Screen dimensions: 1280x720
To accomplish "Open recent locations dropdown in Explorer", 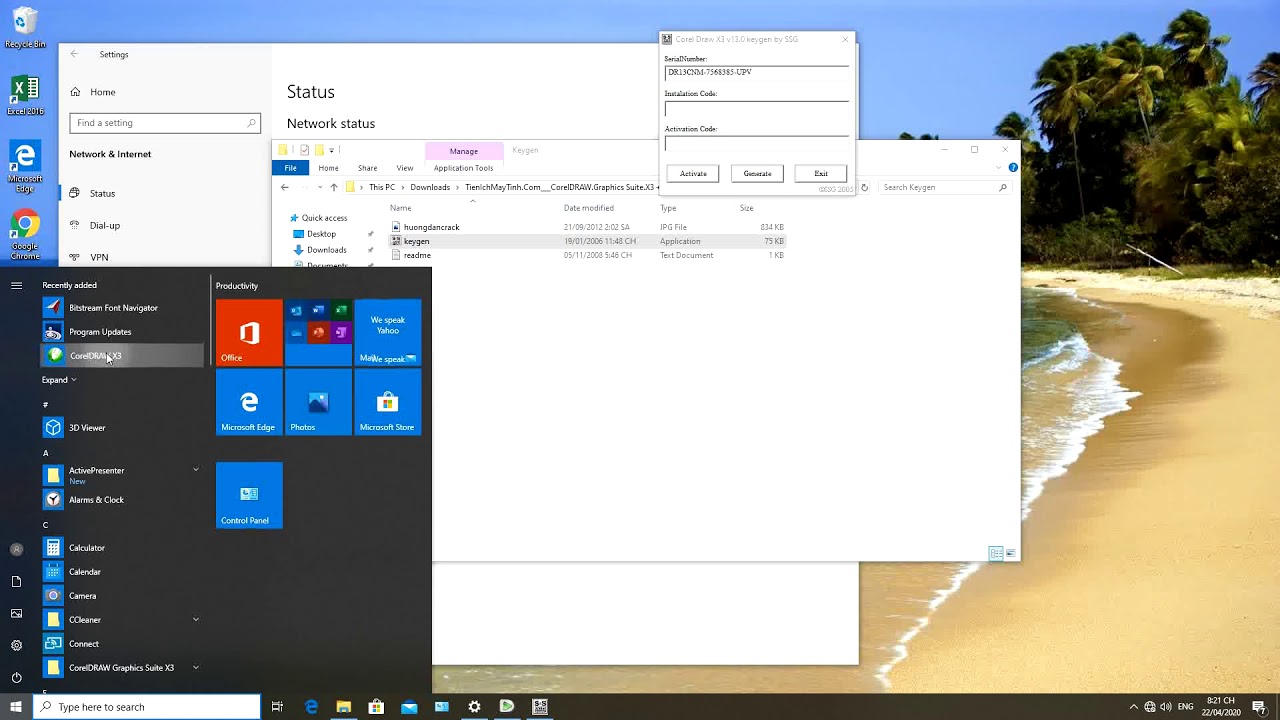I will pos(320,187).
